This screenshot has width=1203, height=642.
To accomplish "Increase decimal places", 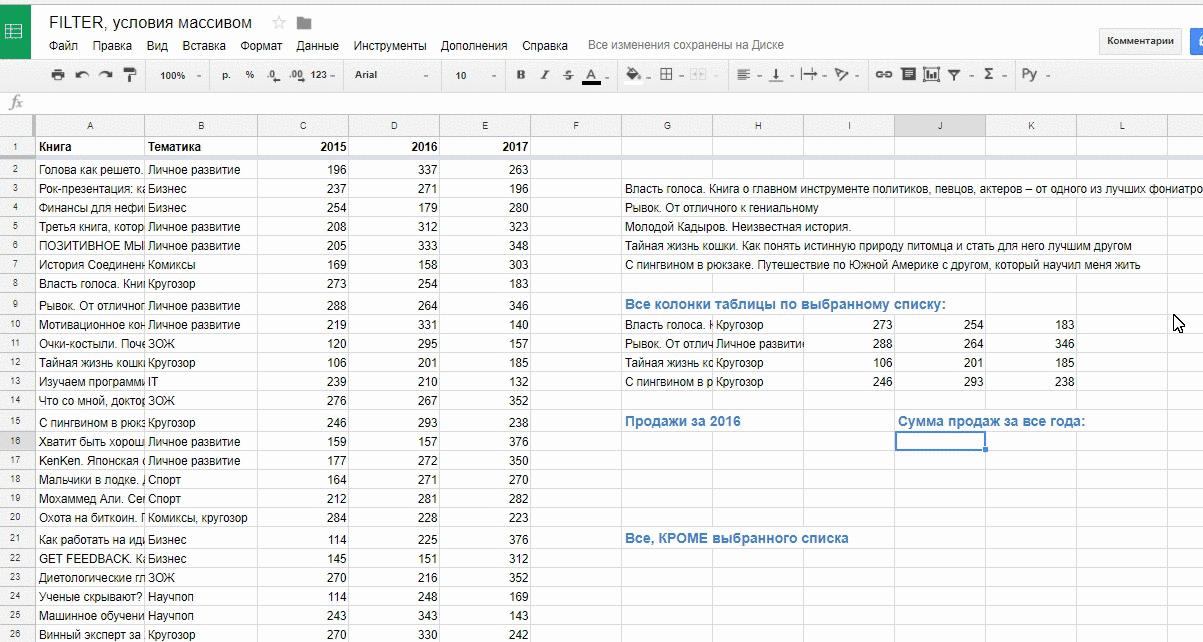I will (x=296, y=75).
